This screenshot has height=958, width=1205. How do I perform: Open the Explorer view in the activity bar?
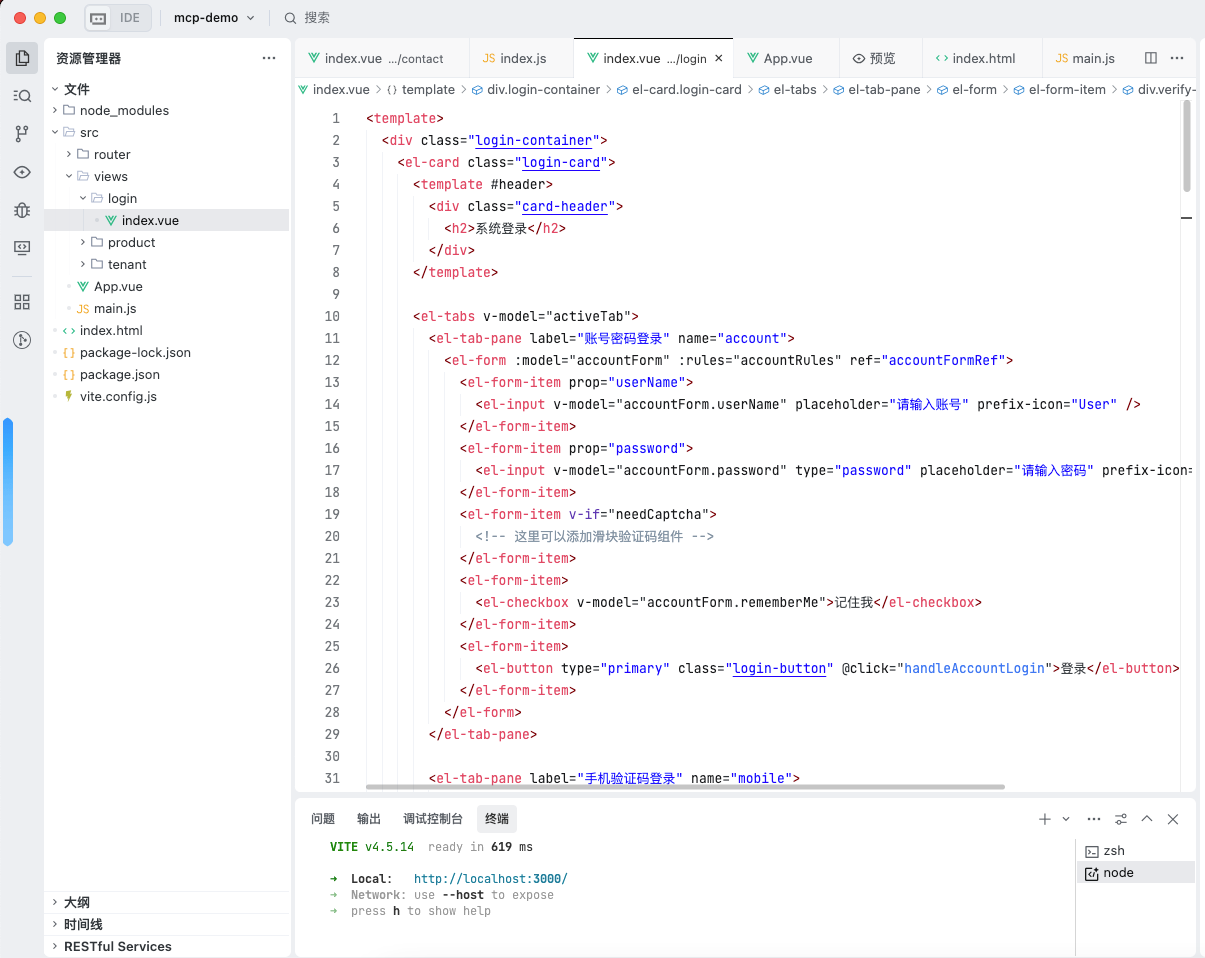point(22,58)
